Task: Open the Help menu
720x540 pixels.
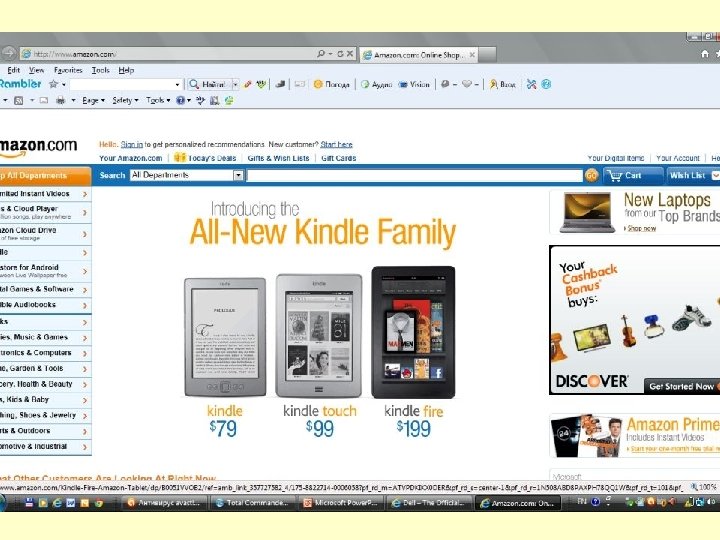Action: (x=126, y=70)
